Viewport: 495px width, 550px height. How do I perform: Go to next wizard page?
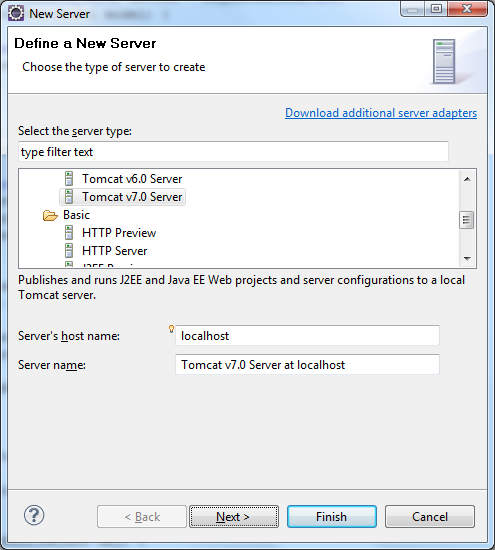[x=234, y=517]
